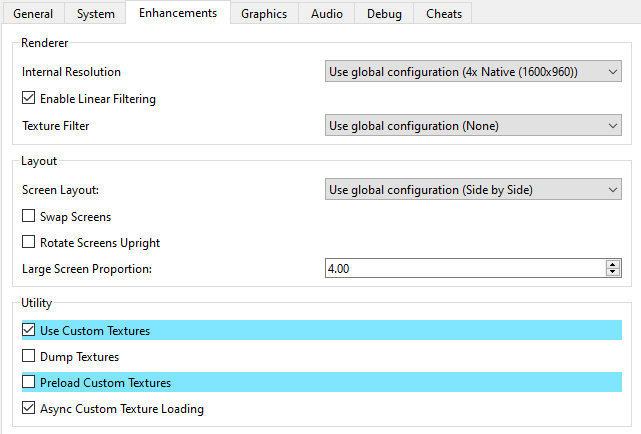
Task: Disable Enable Linear Filtering checkbox
Action: tap(29, 98)
